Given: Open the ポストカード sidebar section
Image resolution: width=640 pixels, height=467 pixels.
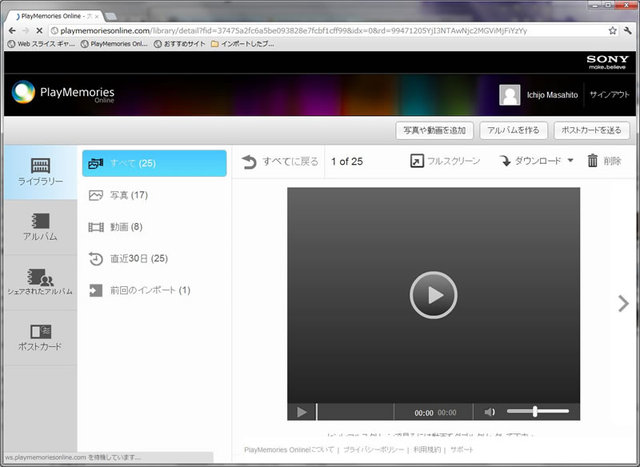Looking at the screenshot, I should (x=39, y=336).
